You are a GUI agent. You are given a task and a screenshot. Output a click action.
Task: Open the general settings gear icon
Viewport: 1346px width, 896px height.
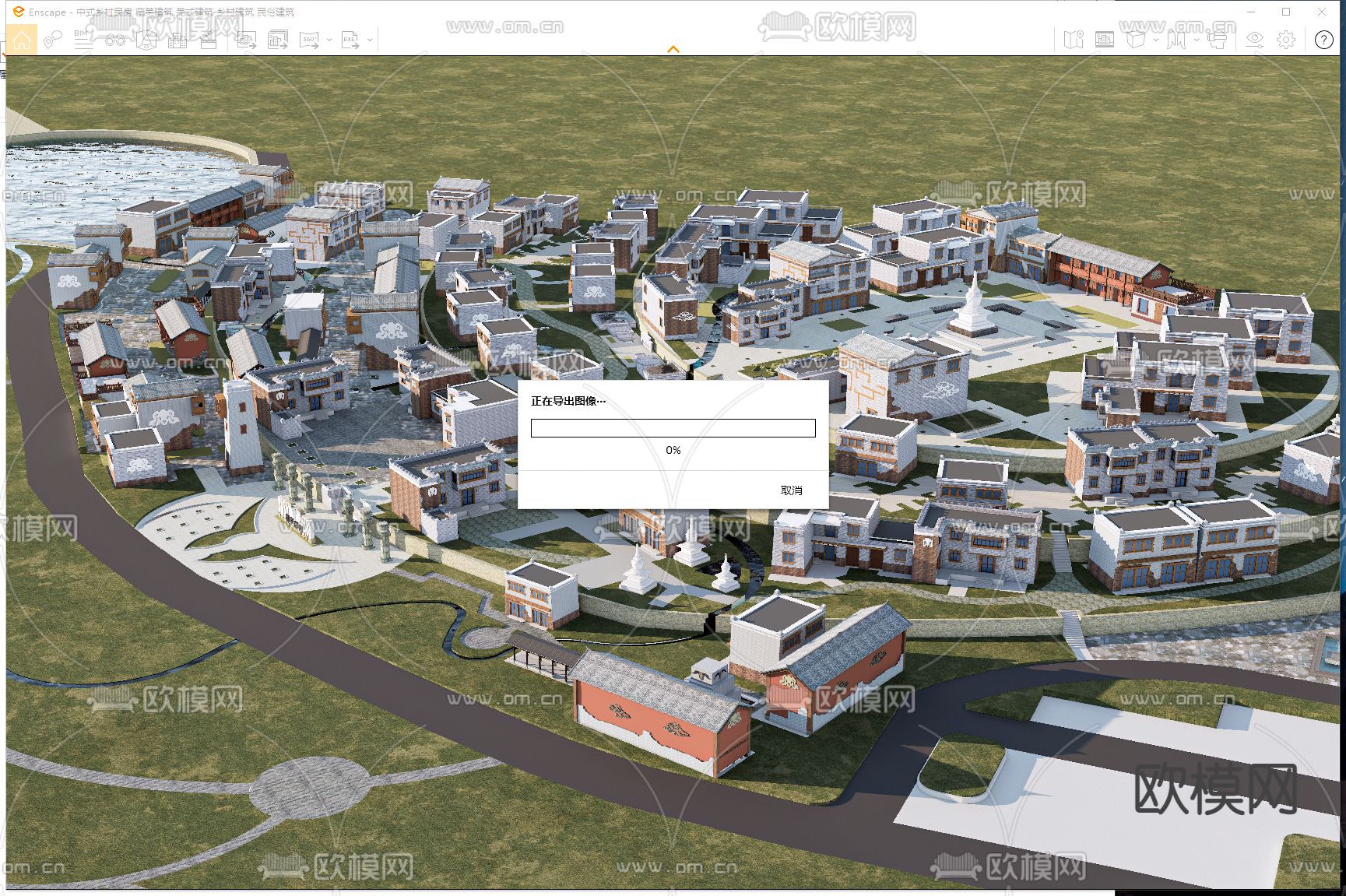coord(1286,40)
